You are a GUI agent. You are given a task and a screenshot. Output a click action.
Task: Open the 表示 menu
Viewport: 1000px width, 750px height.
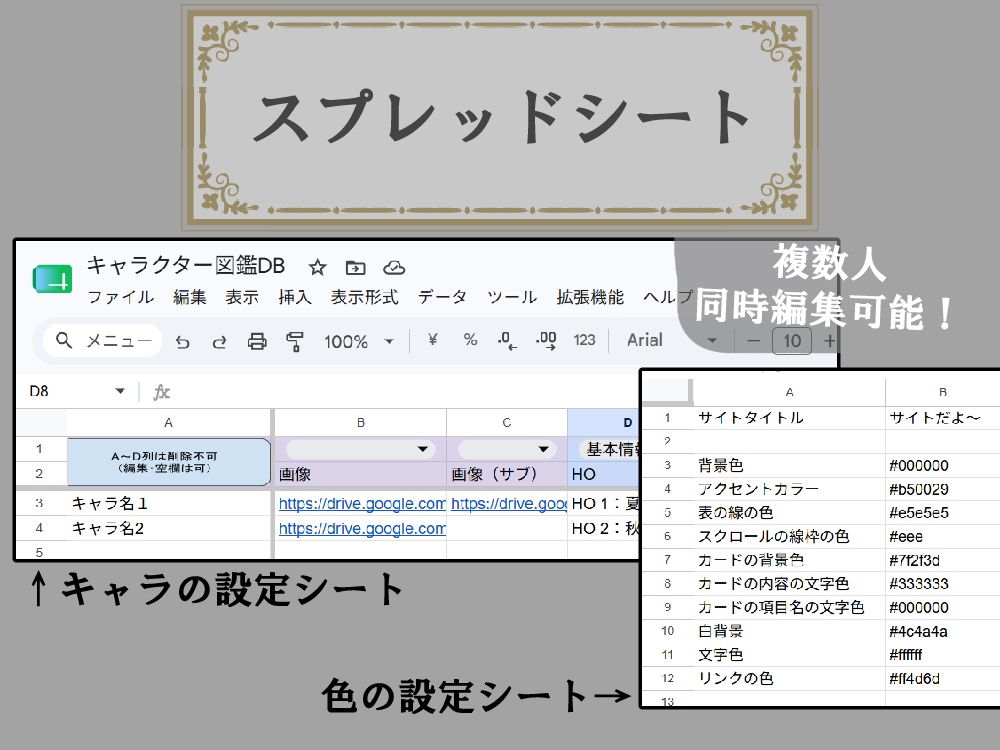tap(242, 297)
